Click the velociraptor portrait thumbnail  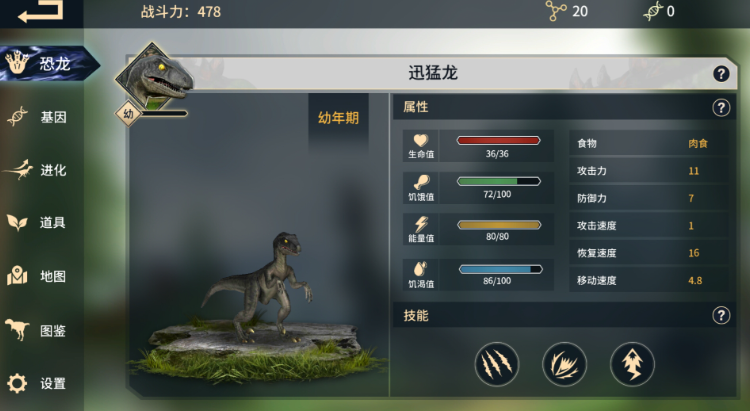(x=154, y=77)
